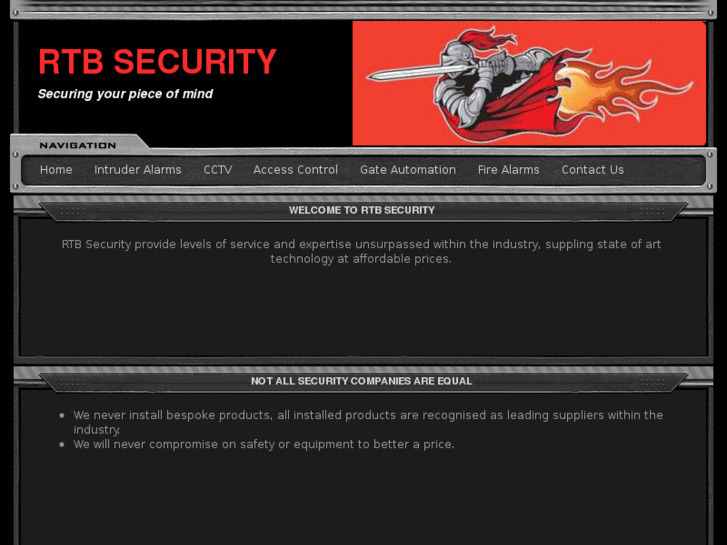The height and width of the screenshot is (545, 727).
Task: Click the dotted grip left of Welcome header
Action: (72, 212)
